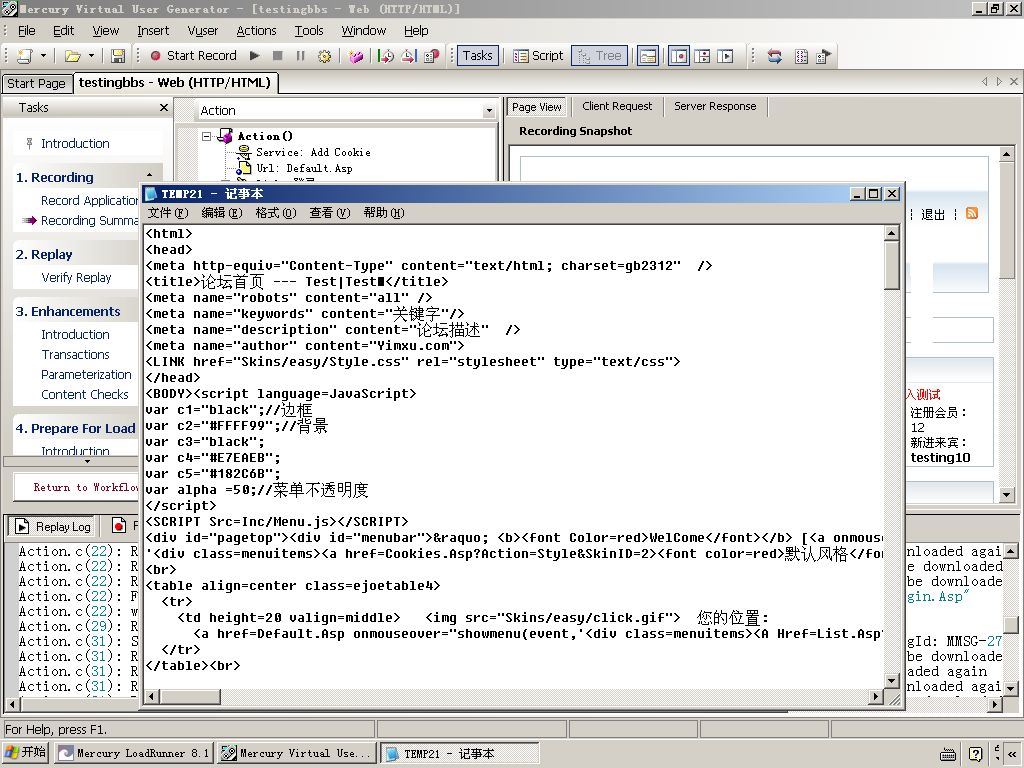Click Return to Workflow button
Screen dimensions: 1024x768
[x=77, y=487]
